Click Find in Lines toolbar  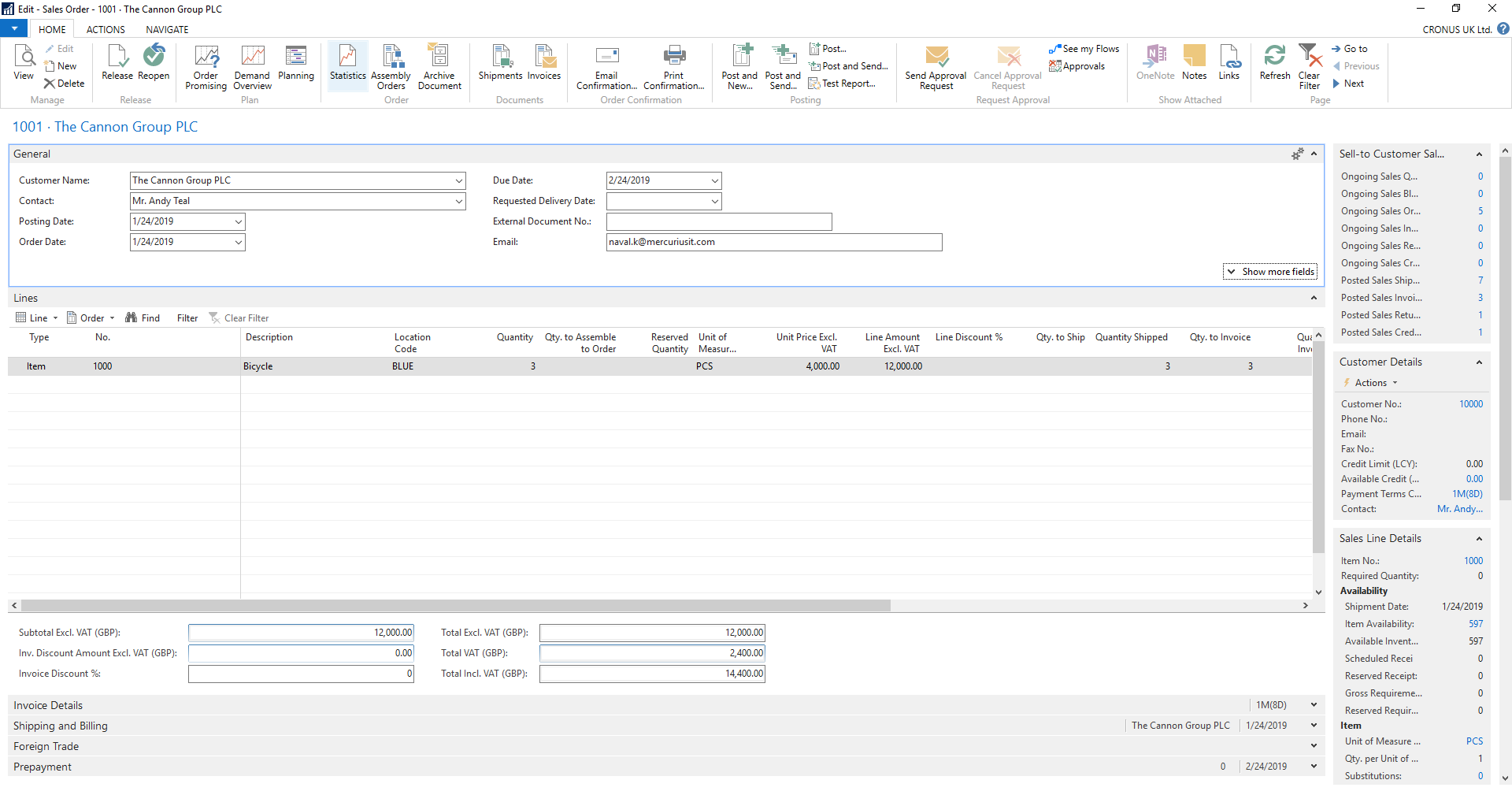pyautogui.click(x=143, y=318)
